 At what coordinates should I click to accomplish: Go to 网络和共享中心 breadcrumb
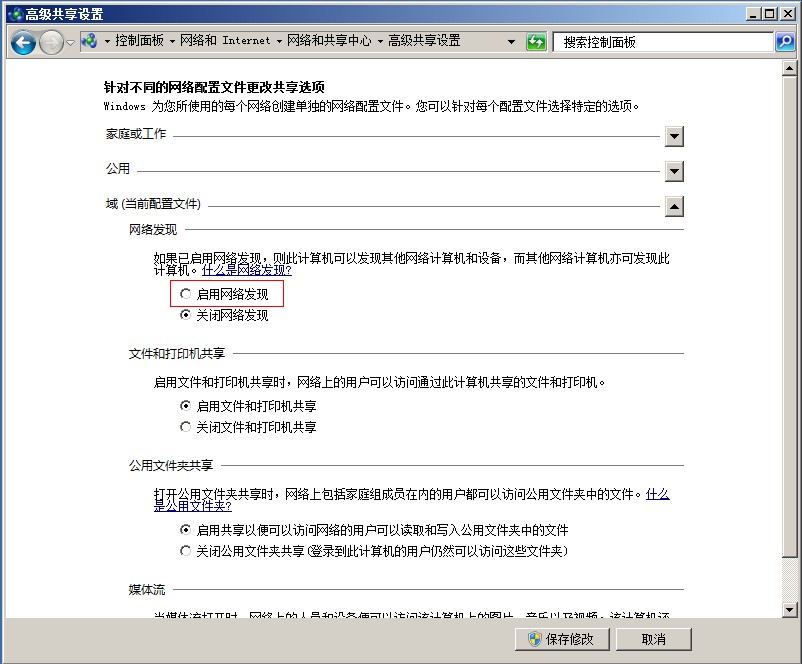coord(329,40)
